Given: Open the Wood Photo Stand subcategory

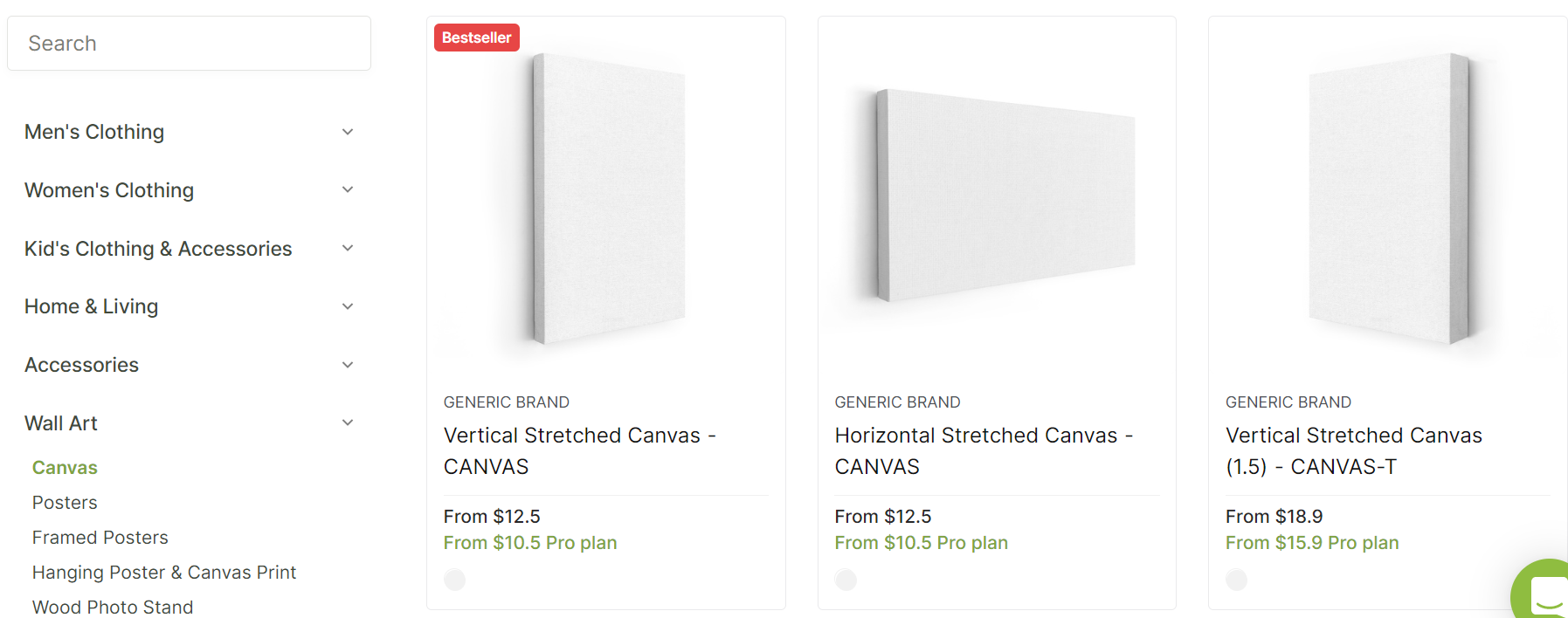Looking at the screenshot, I should (112, 606).
